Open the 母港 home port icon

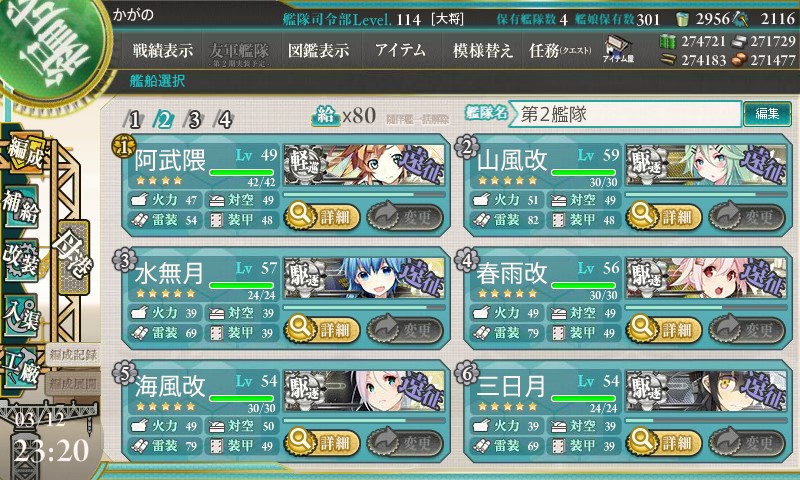(73, 256)
